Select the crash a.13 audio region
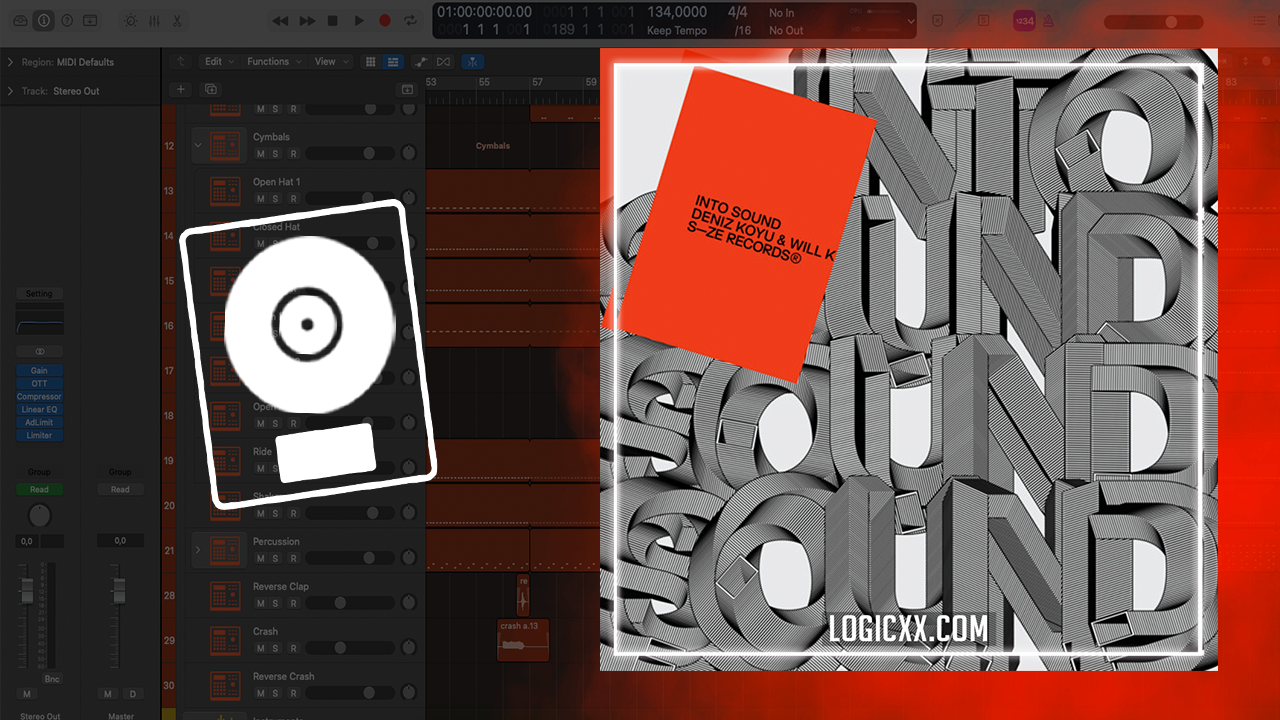Viewport: 1280px width, 720px height. (523, 640)
